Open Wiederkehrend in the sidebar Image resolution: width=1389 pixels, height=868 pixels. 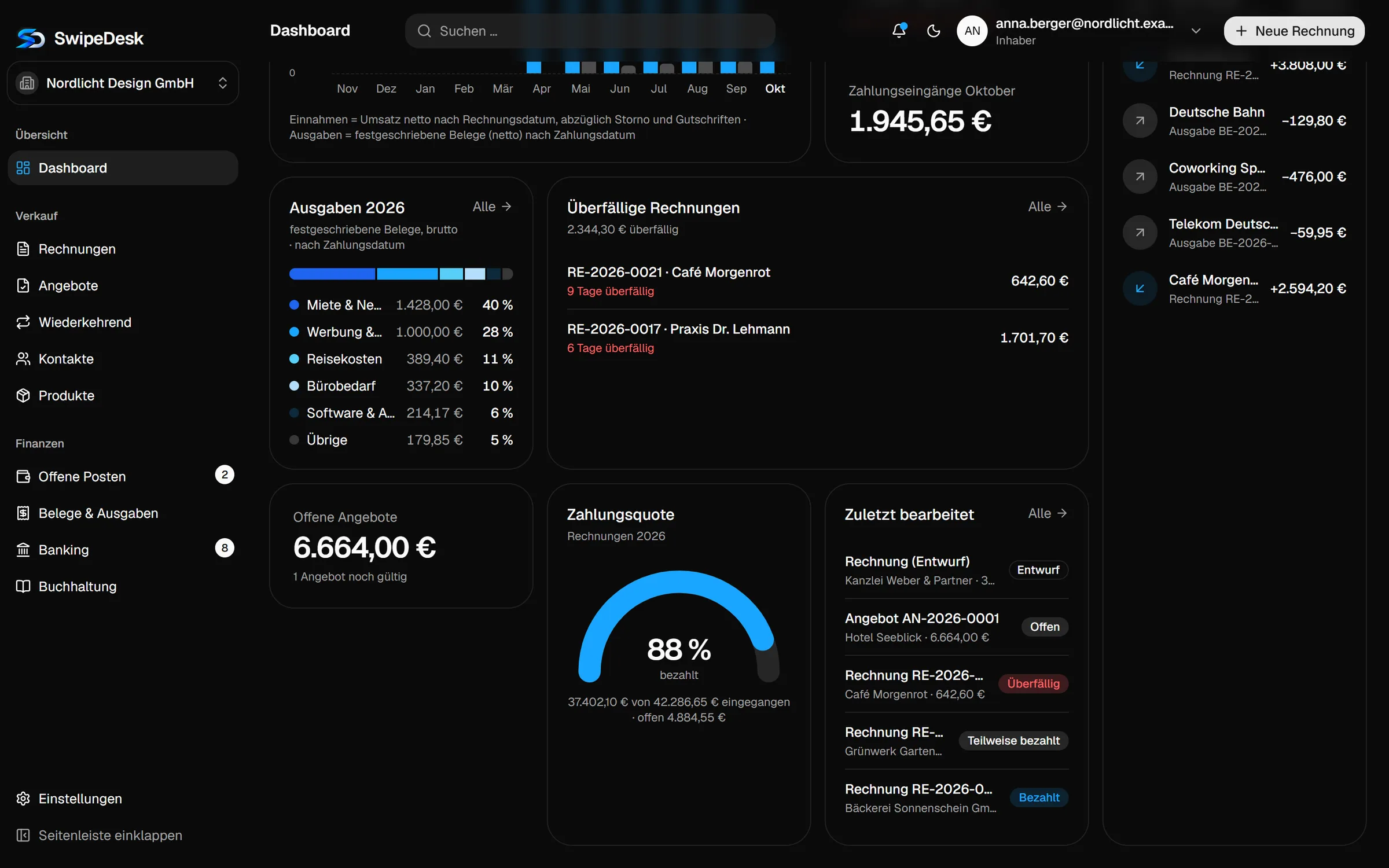tap(123, 322)
